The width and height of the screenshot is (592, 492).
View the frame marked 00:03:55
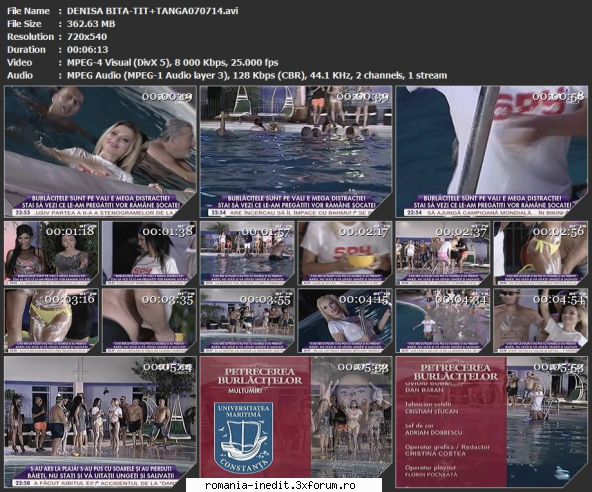click(247, 321)
